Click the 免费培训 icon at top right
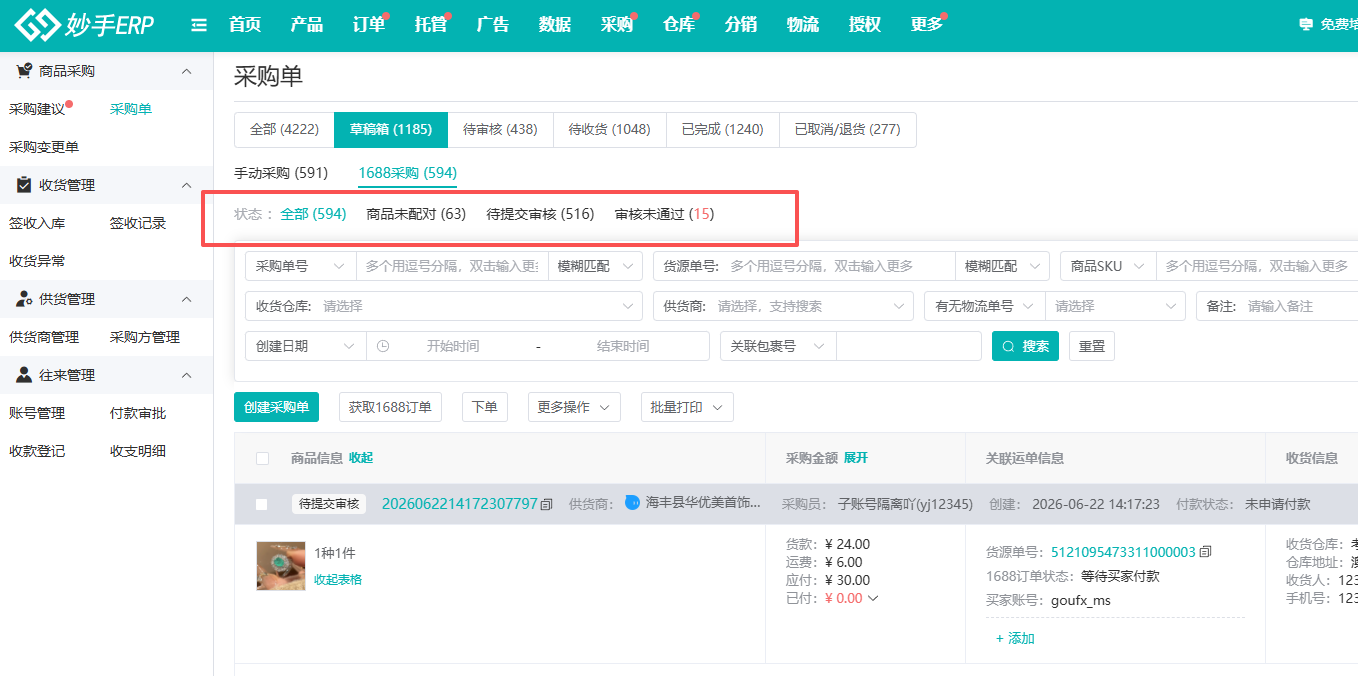 pyautogui.click(x=1305, y=25)
